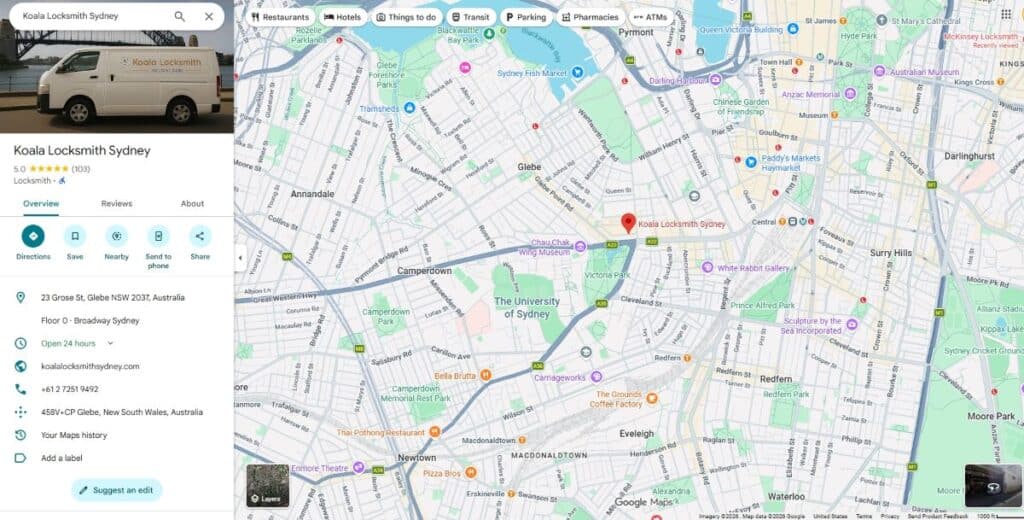Select the Hotels filter chip
The width and height of the screenshot is (1024, 520).
343,17
